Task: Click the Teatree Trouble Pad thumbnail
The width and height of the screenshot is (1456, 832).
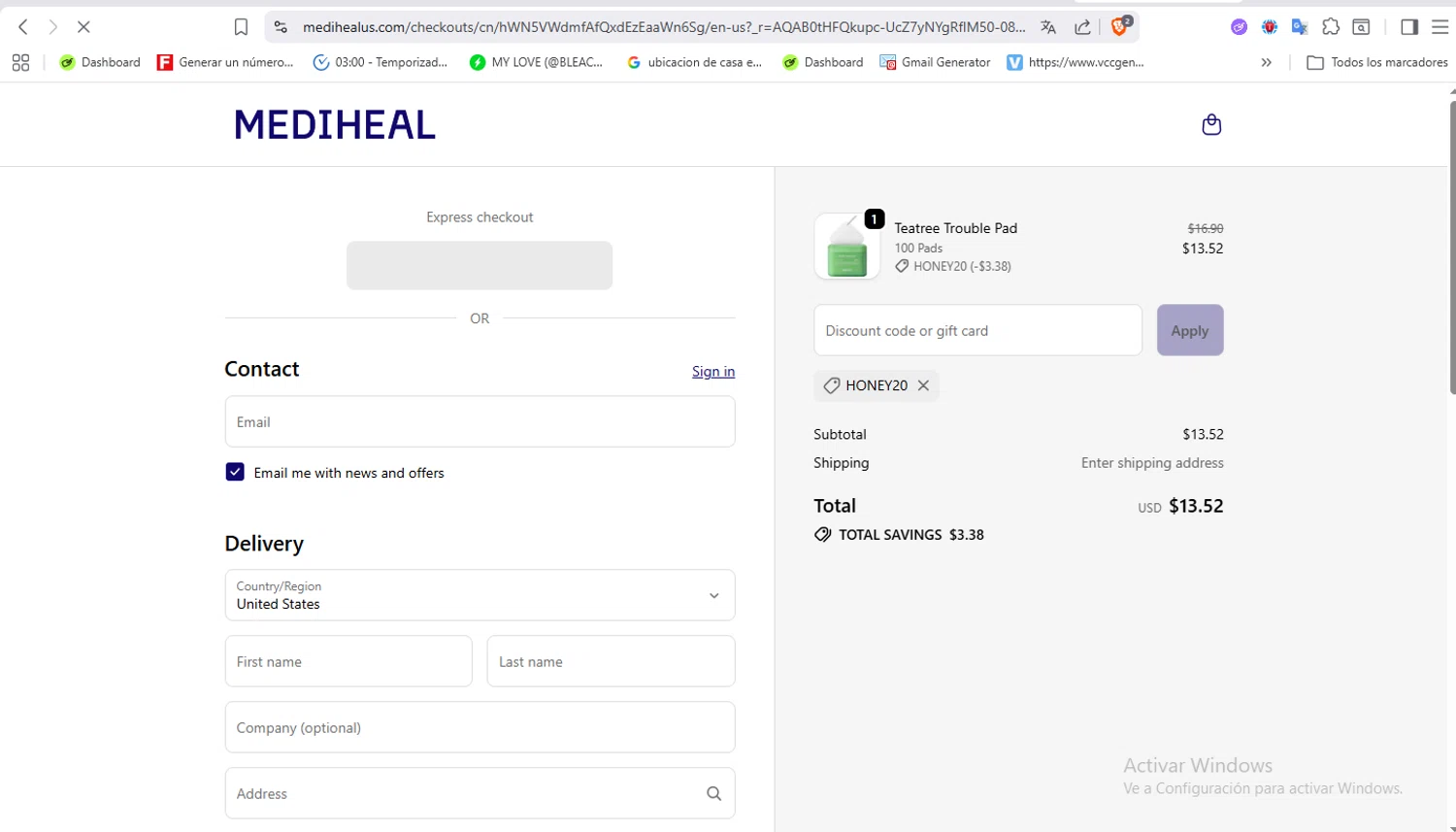Action: pos(846,247)
